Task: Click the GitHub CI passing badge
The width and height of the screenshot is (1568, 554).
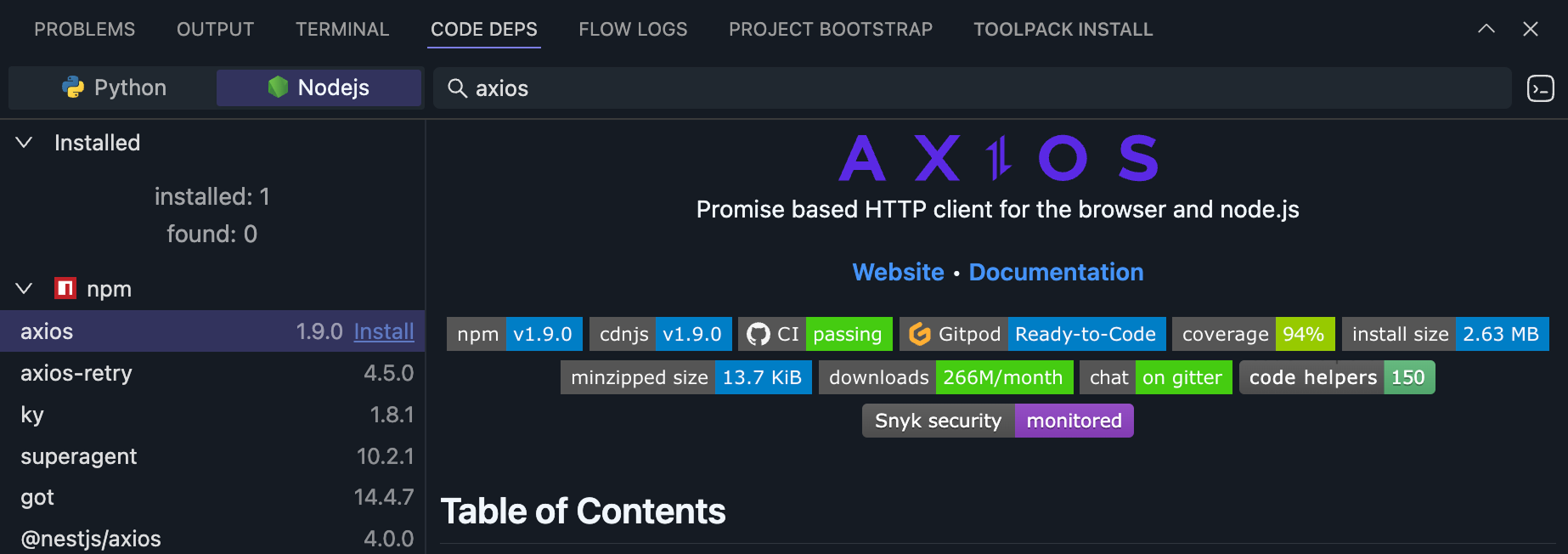Action: coord(815,334)
